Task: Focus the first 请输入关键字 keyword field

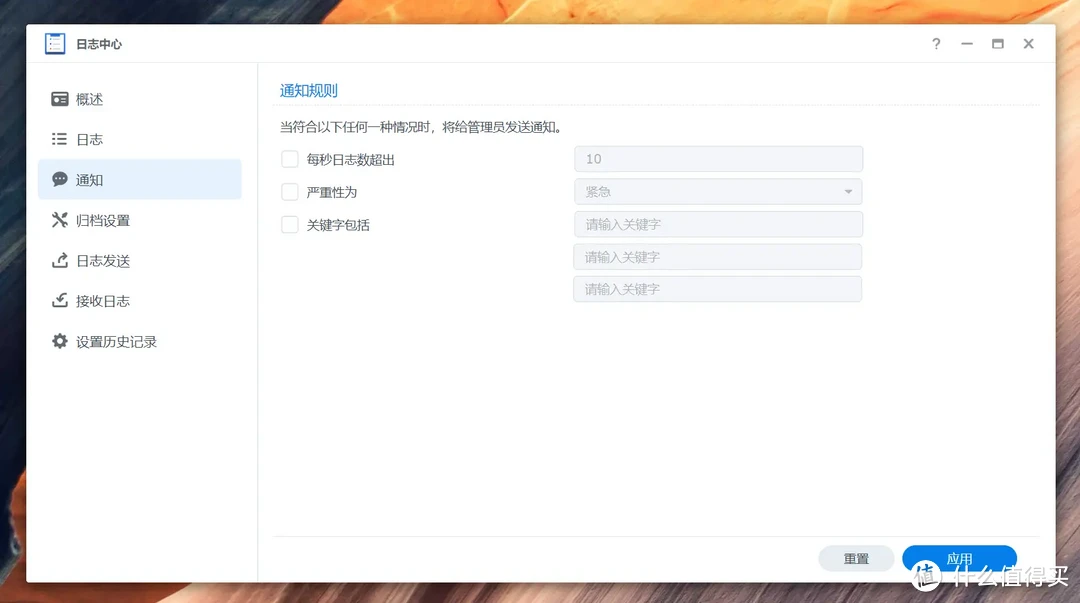Action: [718, 225]
